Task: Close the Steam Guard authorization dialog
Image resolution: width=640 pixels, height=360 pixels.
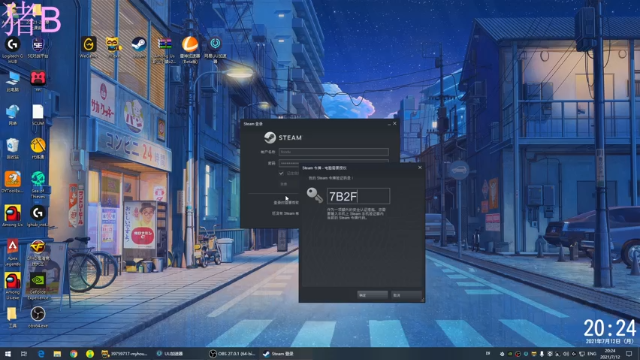Action: pos(420,168)
